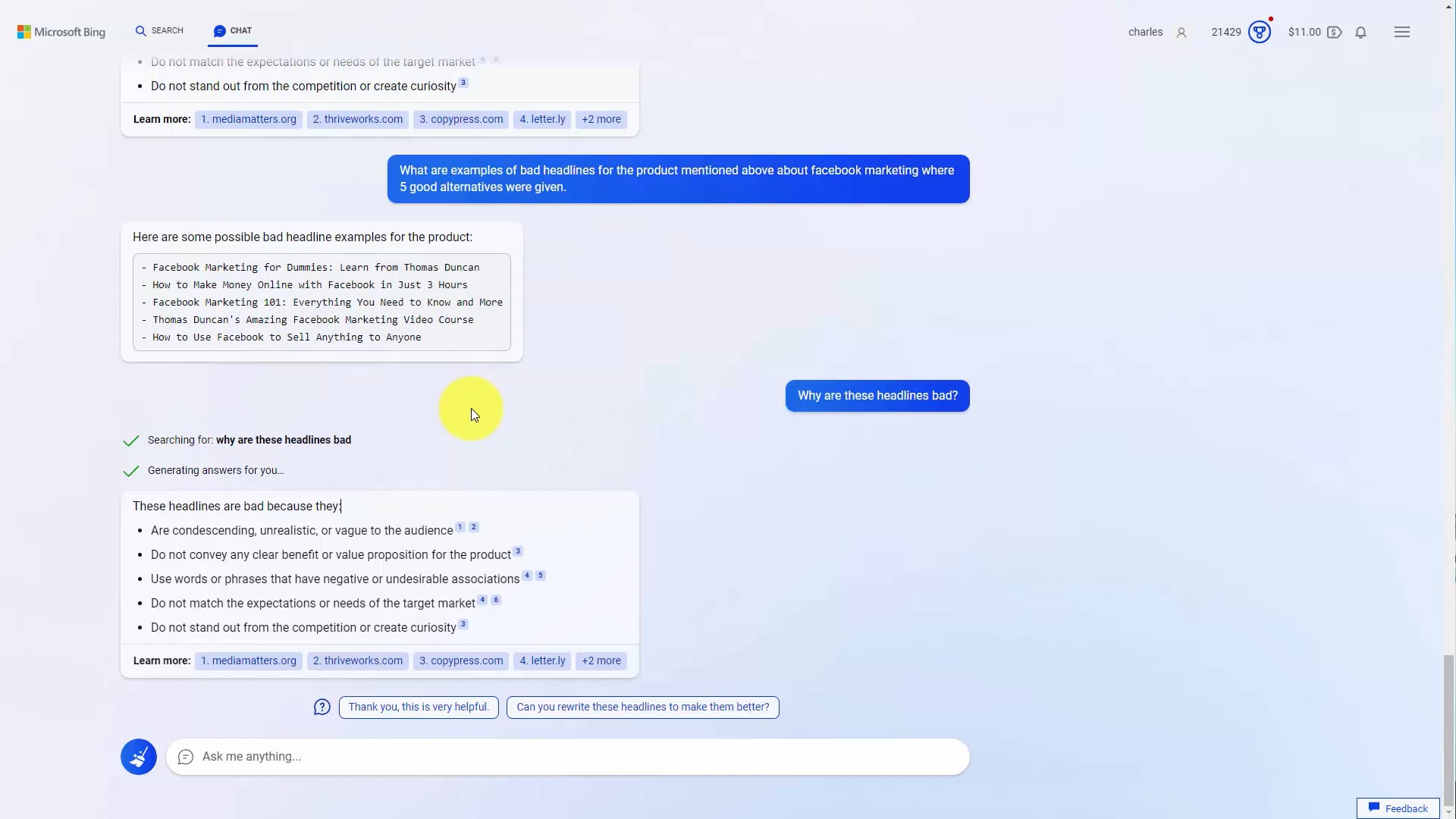Switch to the SEARCH tab

[x=159, y=30]
